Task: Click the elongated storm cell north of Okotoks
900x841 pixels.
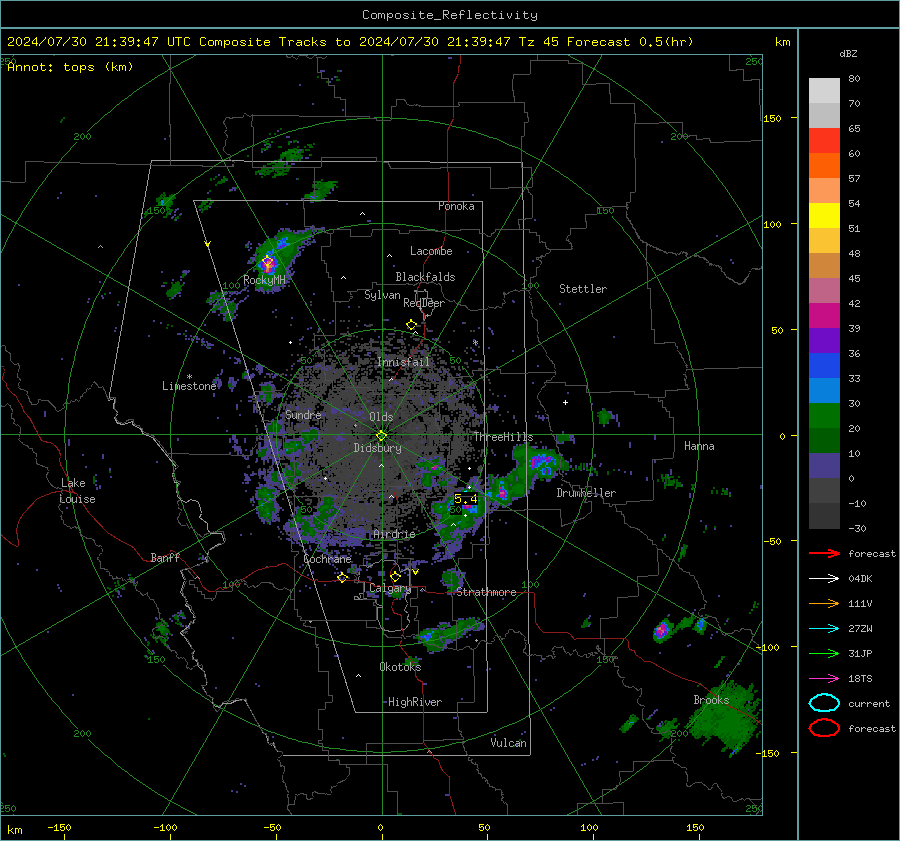Action: (x=449, y=633)
